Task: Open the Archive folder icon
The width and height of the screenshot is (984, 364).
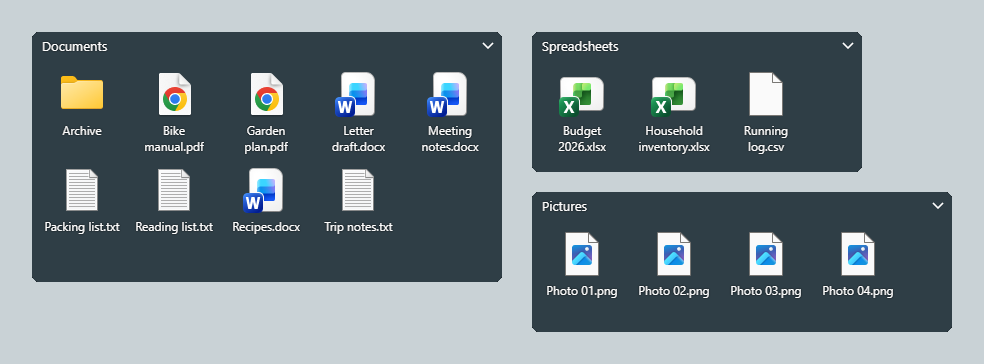Action: (x=82, y=93)
